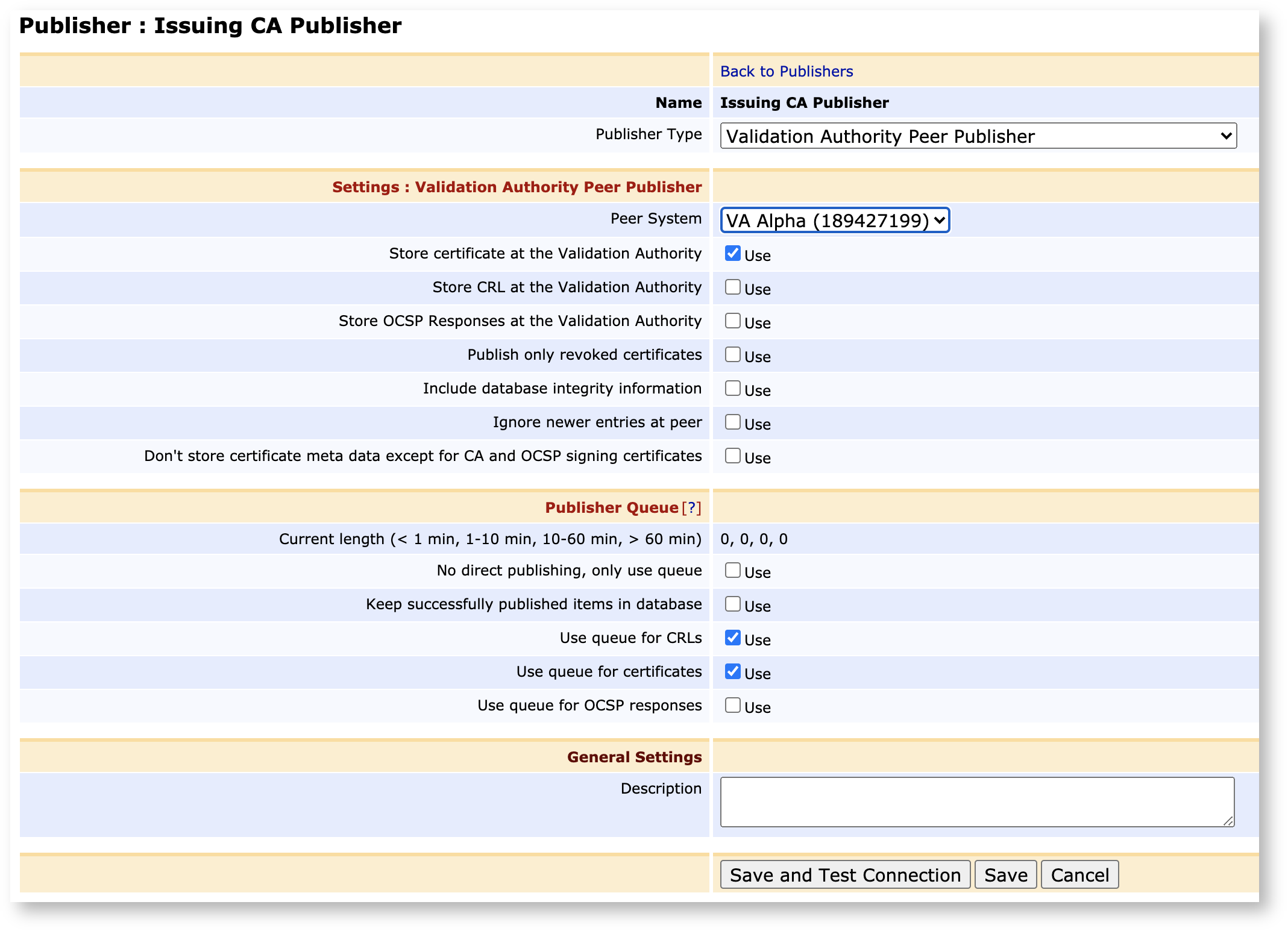Check Keep successfully published items in database
Image resolution: width=1288 pixels, height=931 pixels.
click(x=732, y=604)
